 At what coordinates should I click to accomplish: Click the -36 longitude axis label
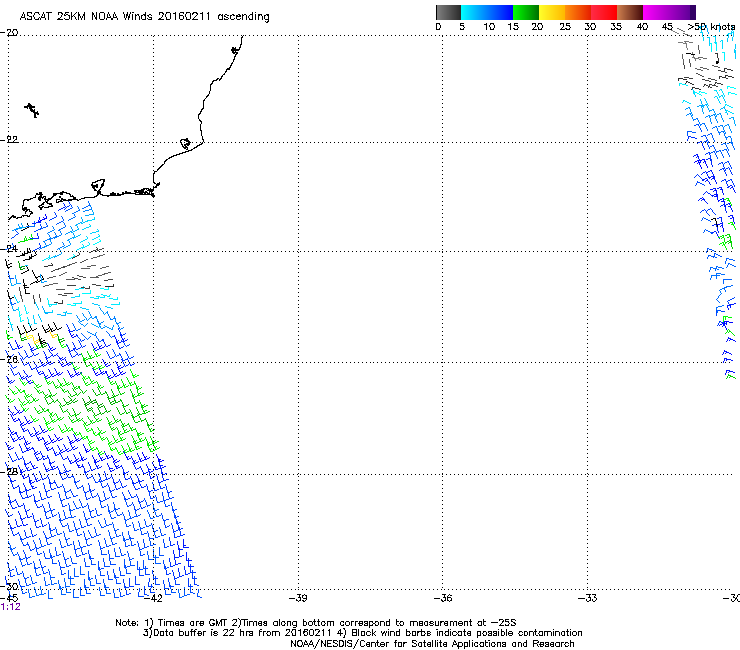pos(443,598)
